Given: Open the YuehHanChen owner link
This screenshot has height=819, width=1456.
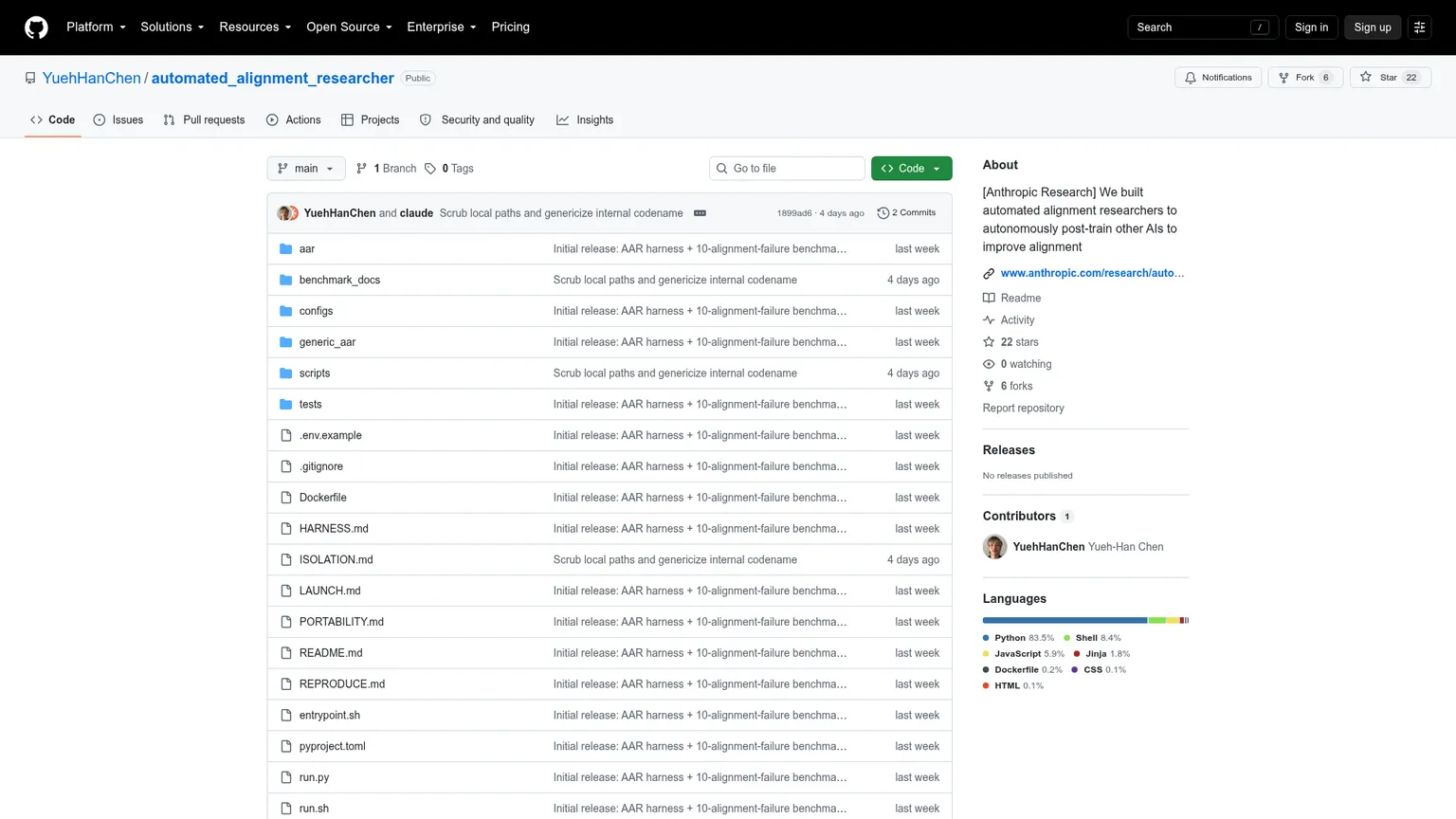Looking at the screenshot, I should tap(91, 79).
